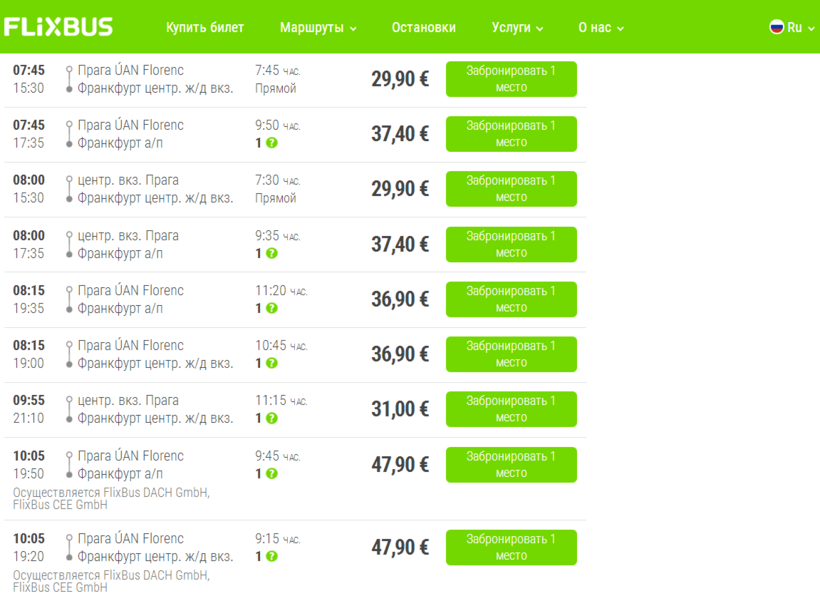Image resolution: width=820 pixels, height=596 pixels.
Task: Click the 10:45 час. duration text
Action: (x=281, y=346)
